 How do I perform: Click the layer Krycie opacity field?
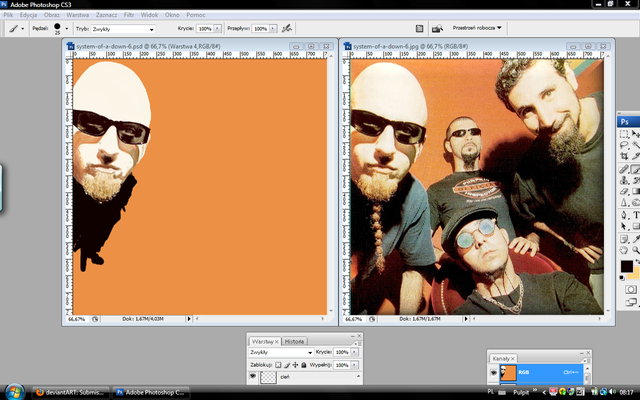coord(342,353)
